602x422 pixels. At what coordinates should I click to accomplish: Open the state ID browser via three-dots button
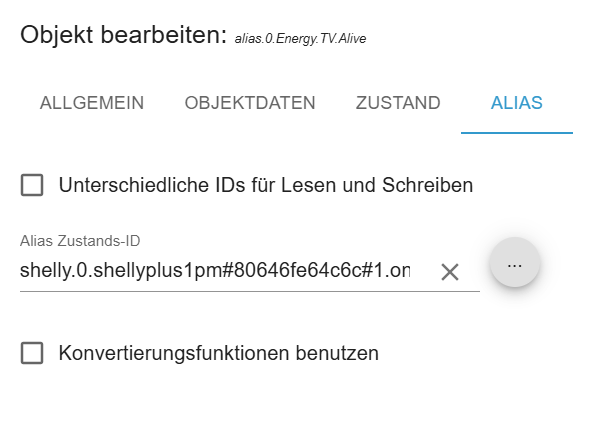515,264
